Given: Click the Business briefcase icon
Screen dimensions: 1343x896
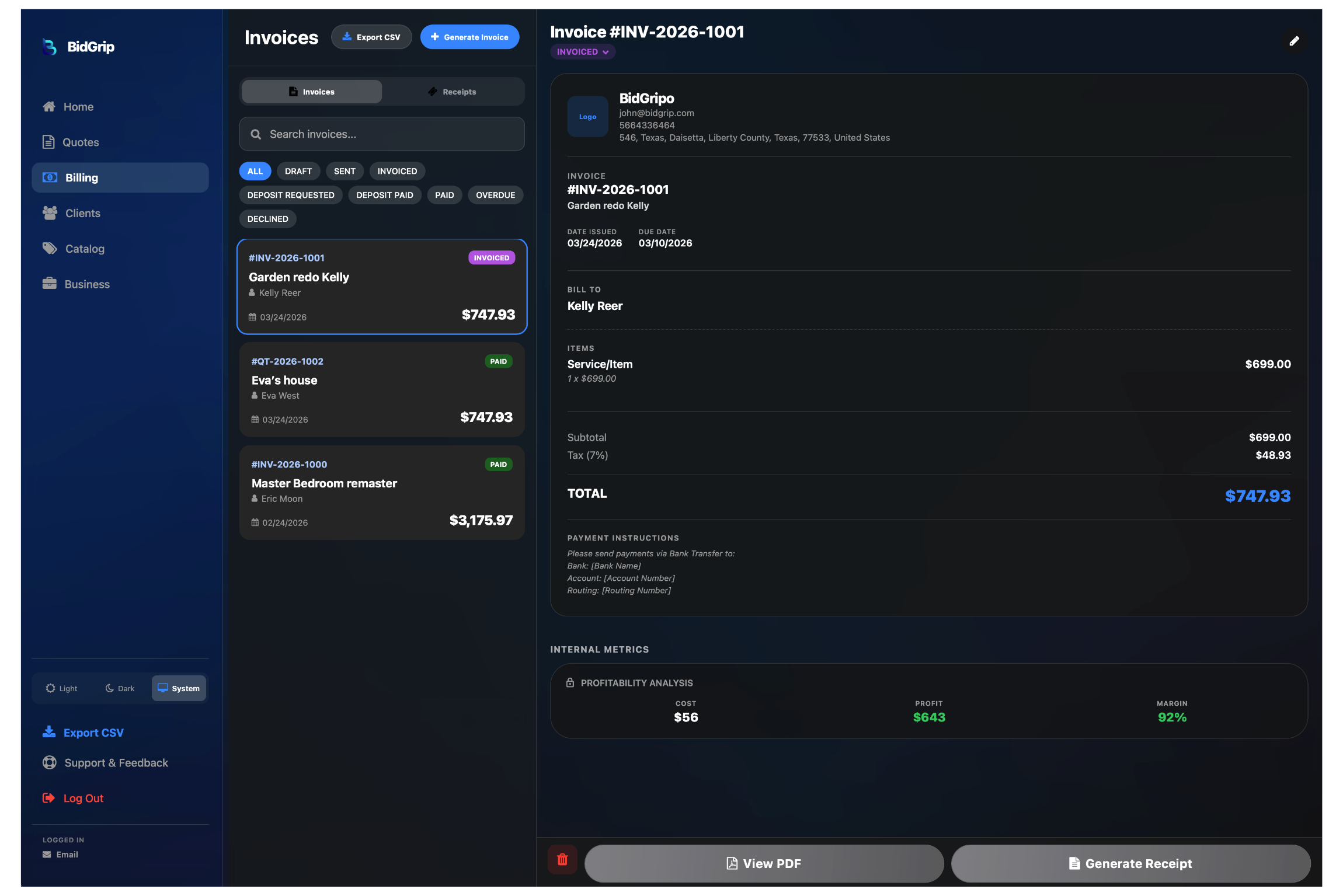Looking at the screenshot, I should coord(49,284).
